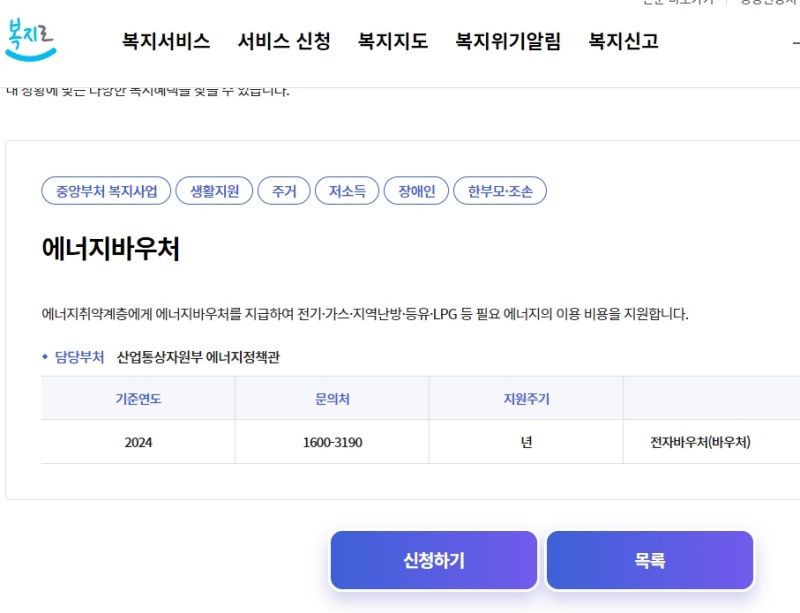Screen dimensions: 800x613
Task: Click the 에너지바우처 title heading
Action: (111, 249)
